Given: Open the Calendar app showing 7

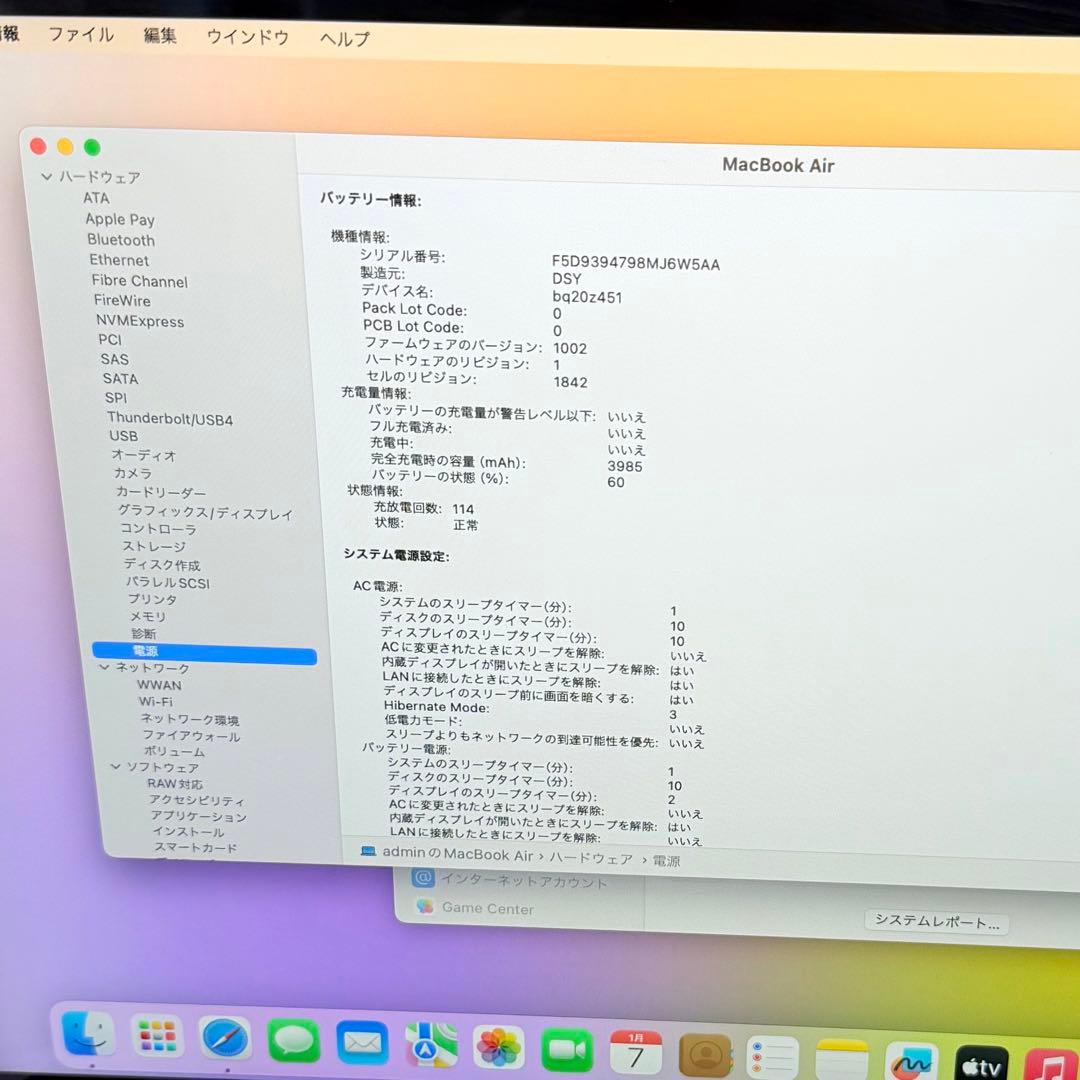Looking at the screenshot, I should click(x=635, y=1050).
